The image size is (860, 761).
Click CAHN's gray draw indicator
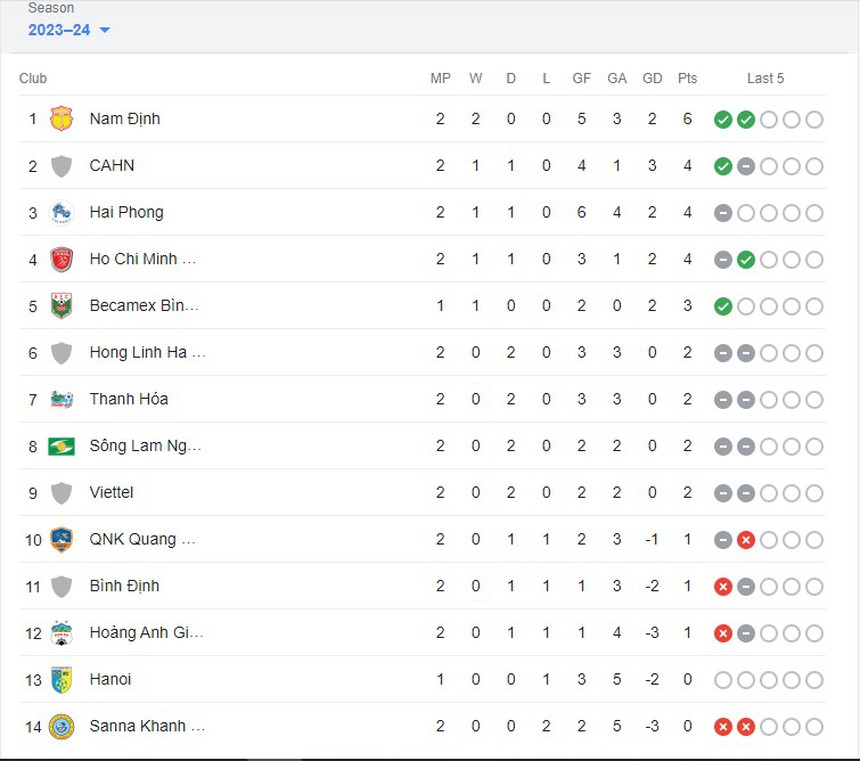coord(746,165)
